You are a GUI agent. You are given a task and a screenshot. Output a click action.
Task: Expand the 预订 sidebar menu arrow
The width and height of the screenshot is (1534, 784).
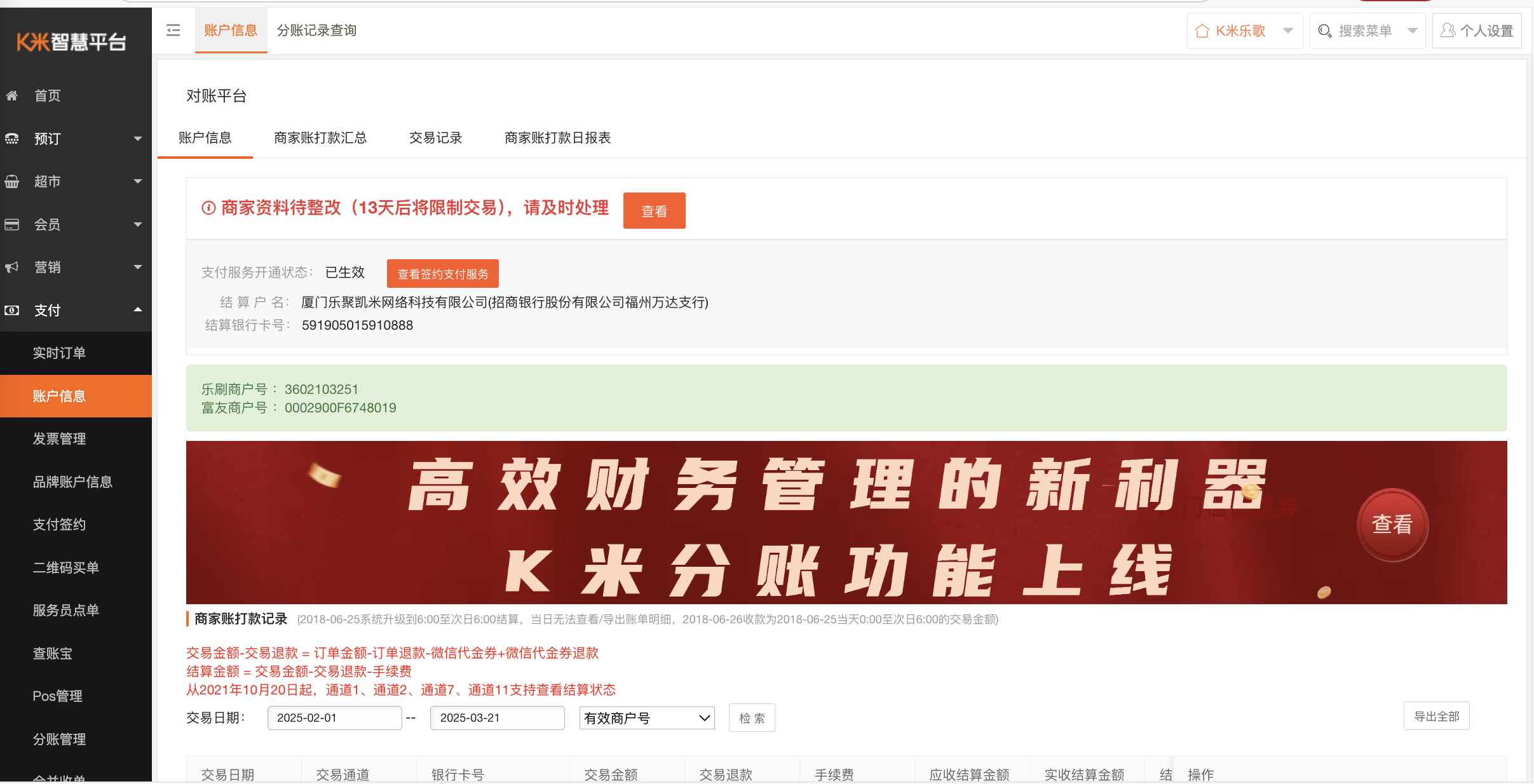(138, 139)
